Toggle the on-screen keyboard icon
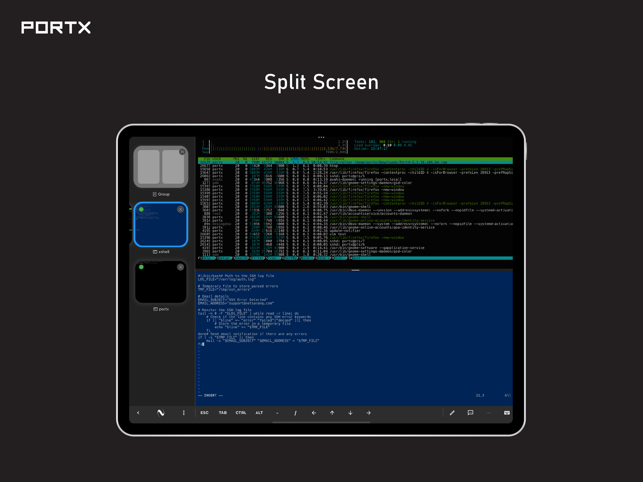Screen dimensions: 643x482 tap(507, 413)
